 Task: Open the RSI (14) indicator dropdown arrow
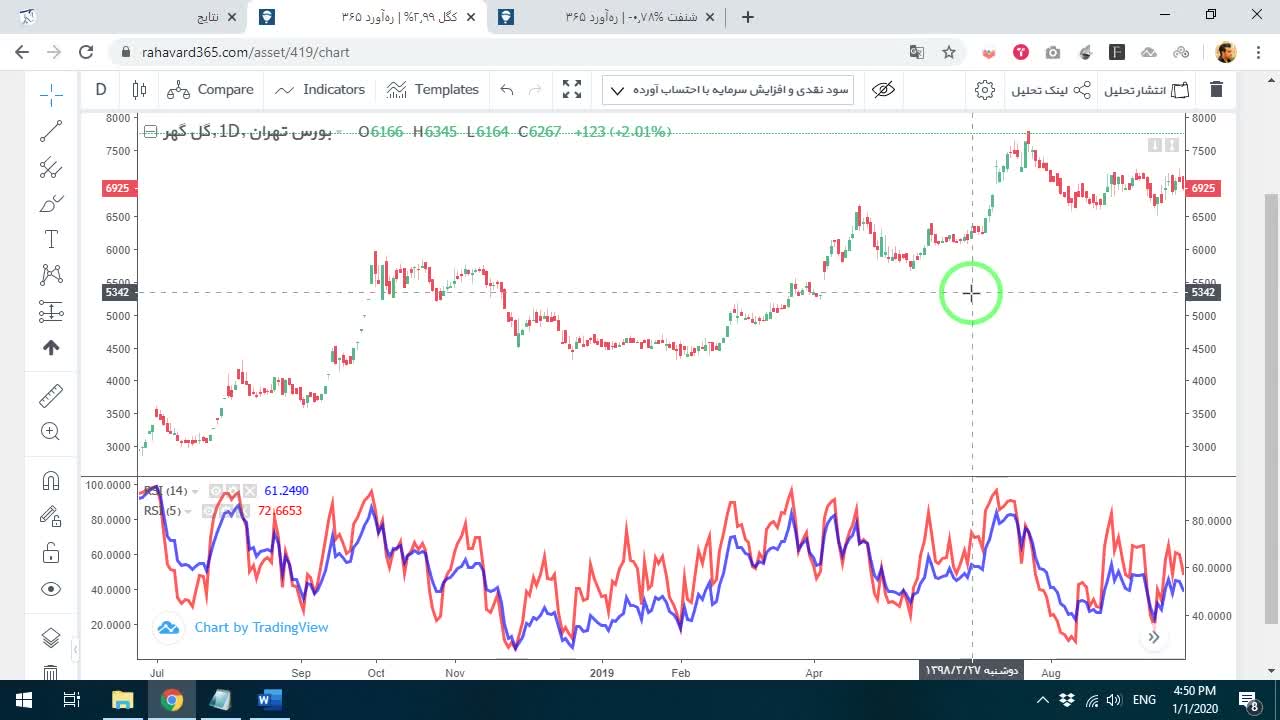click(195, 492)
